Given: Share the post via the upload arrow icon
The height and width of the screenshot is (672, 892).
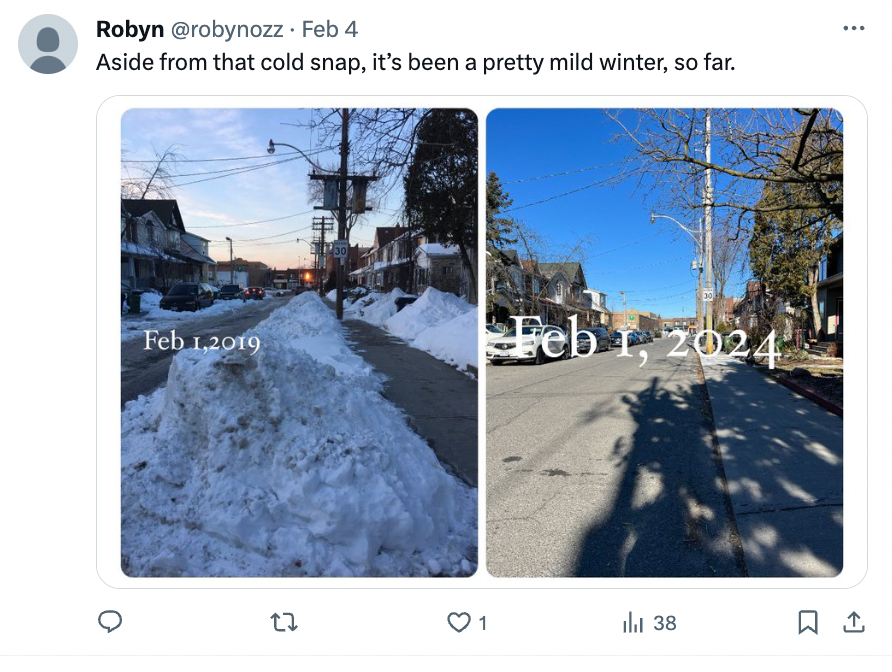Looking at the screenshot, I should pos(853,622).
